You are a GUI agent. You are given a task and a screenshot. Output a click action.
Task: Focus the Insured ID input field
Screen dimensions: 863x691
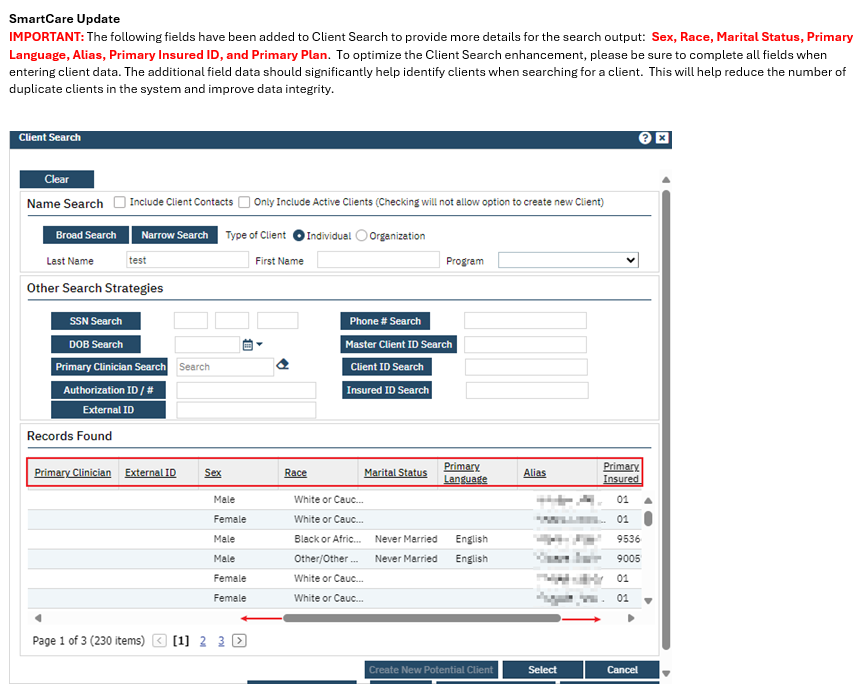pyautogui.click(x=527, y=390)
